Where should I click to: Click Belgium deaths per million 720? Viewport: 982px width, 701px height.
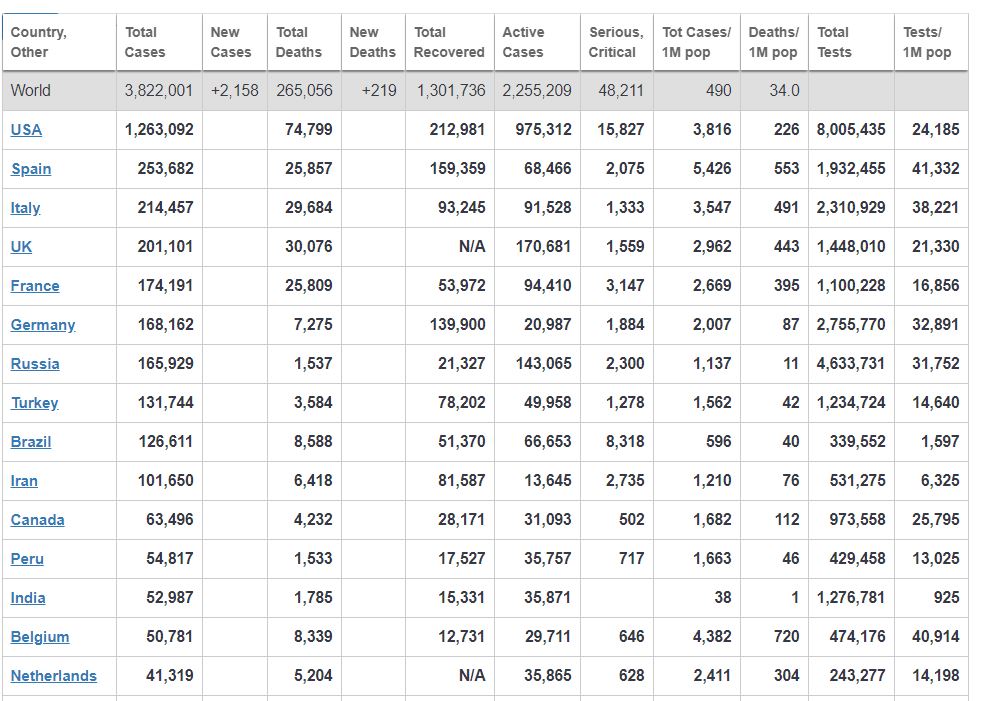(x=787, y=637)
